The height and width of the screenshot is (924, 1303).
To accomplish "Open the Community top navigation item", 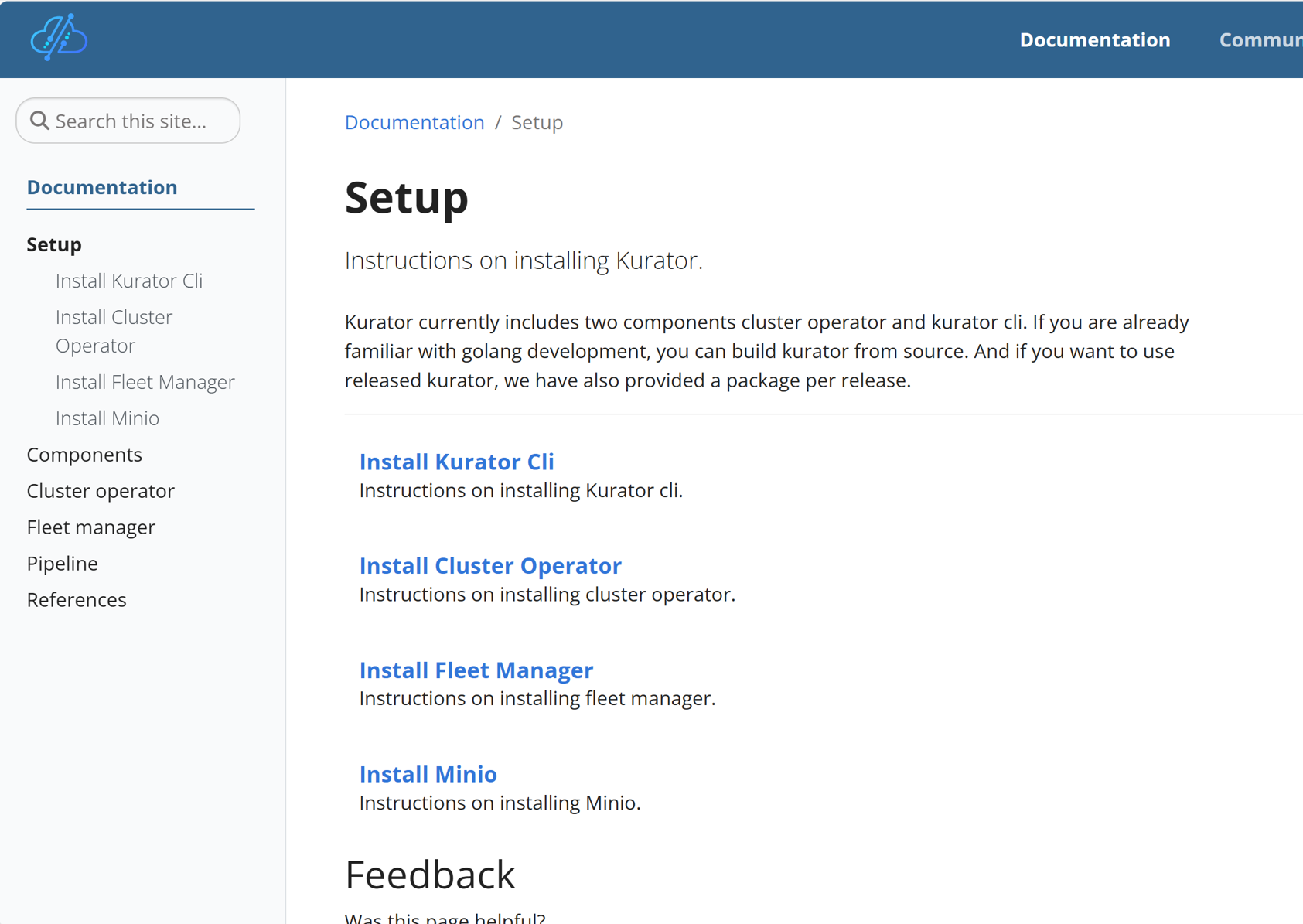I will 1260,40.
